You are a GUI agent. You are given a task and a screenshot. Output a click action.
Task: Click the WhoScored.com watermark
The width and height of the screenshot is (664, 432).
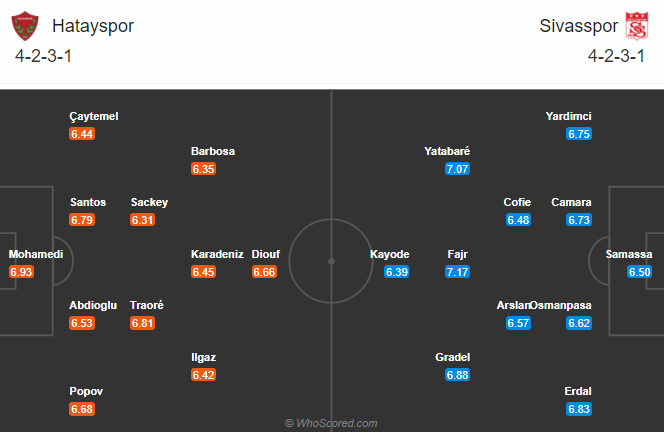pos(331,423)
